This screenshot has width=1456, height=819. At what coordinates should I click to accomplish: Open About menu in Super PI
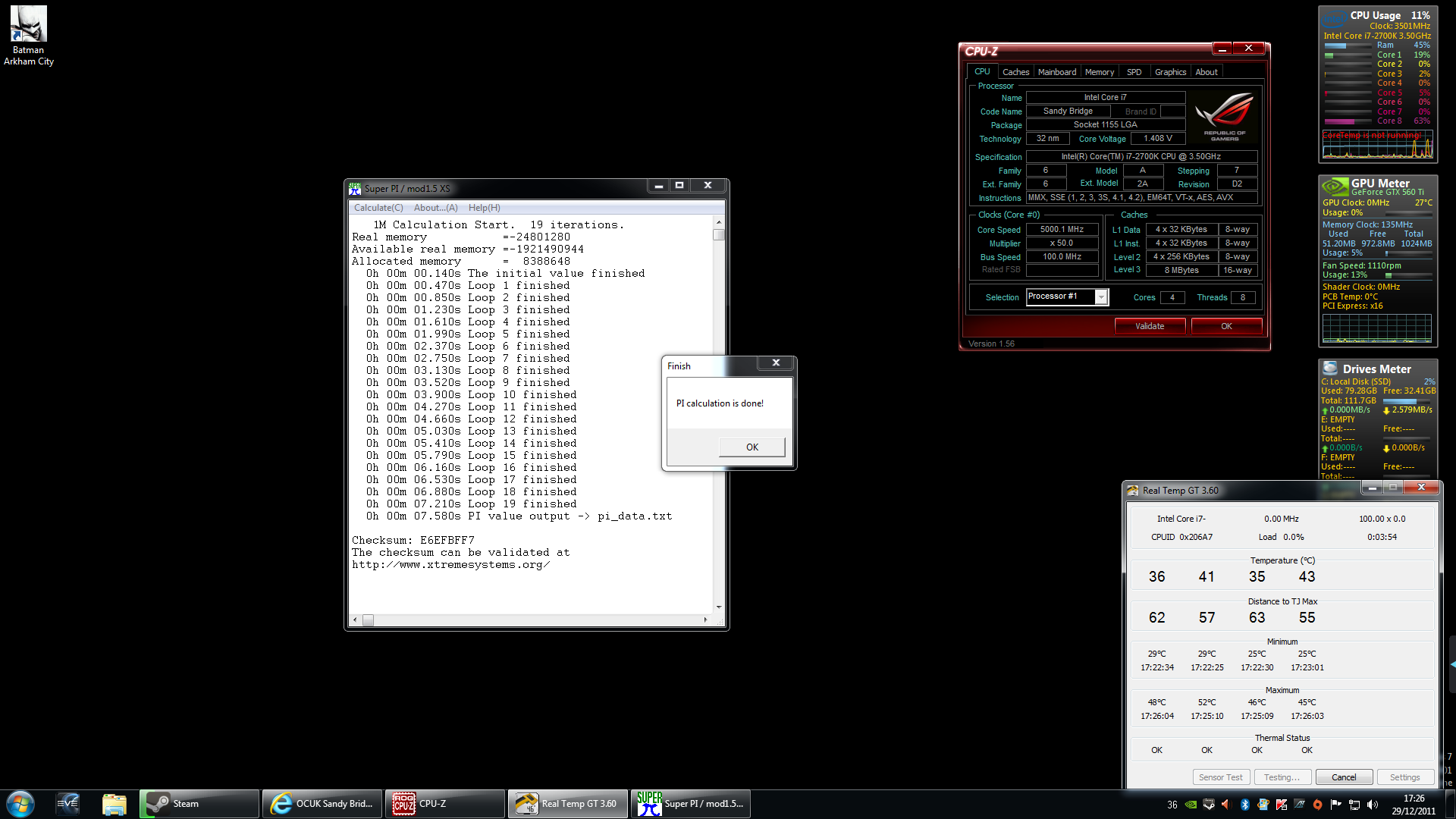(435, 208)
